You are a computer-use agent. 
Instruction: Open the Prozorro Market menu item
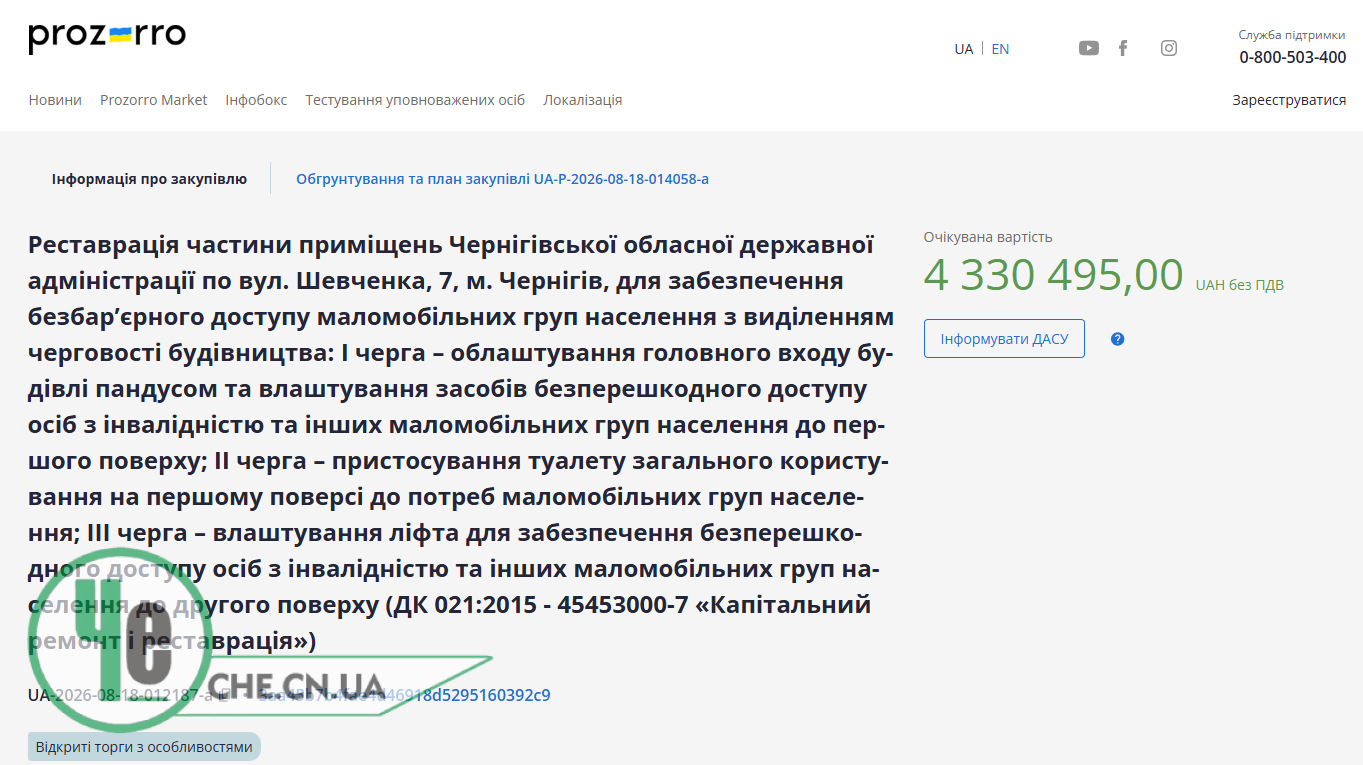pyautogui.click(x=154, y=100)
